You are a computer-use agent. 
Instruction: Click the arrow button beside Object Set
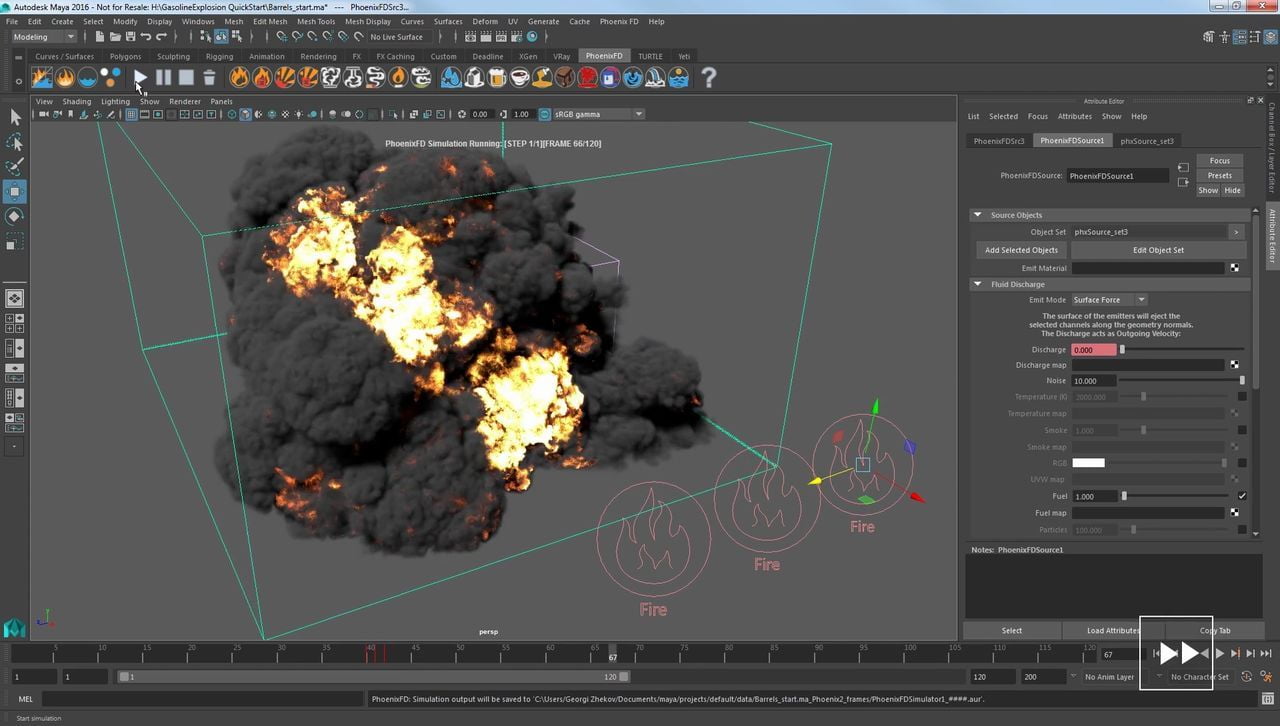(x=1236, y=232)
